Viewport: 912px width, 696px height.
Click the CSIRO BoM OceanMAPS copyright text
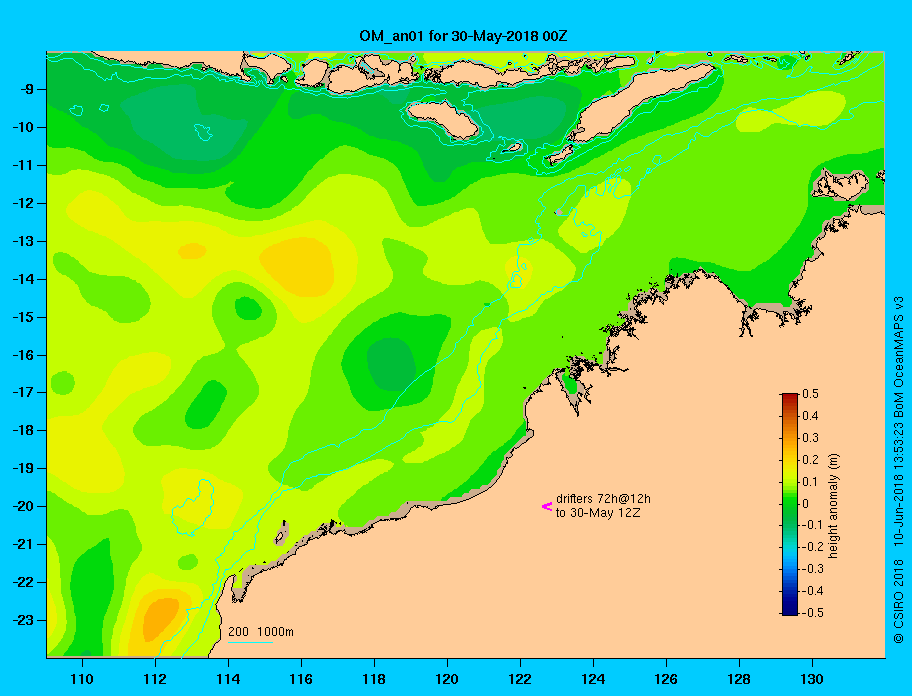[x=899, y=469]
